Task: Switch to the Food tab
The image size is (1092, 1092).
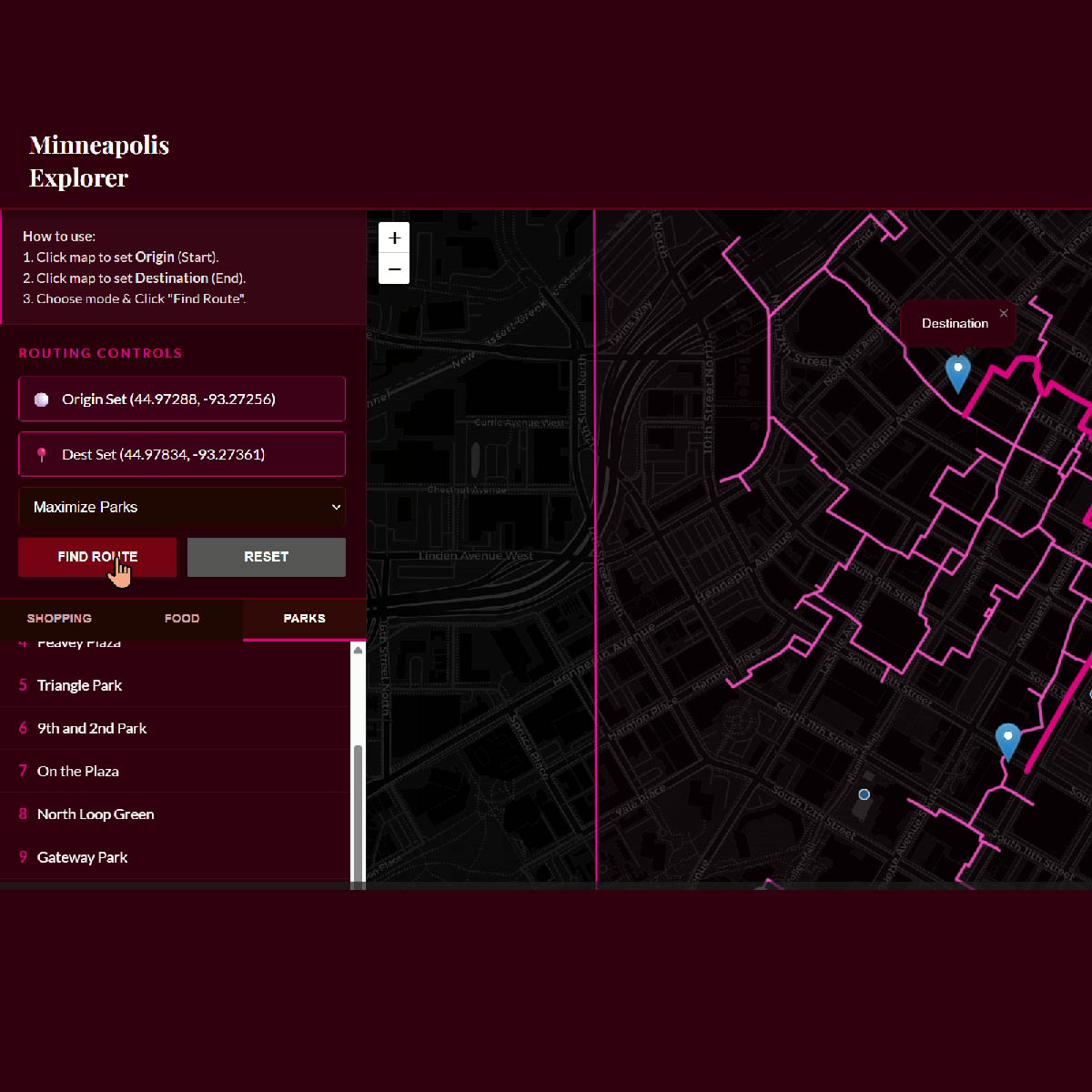Action: 182,619
